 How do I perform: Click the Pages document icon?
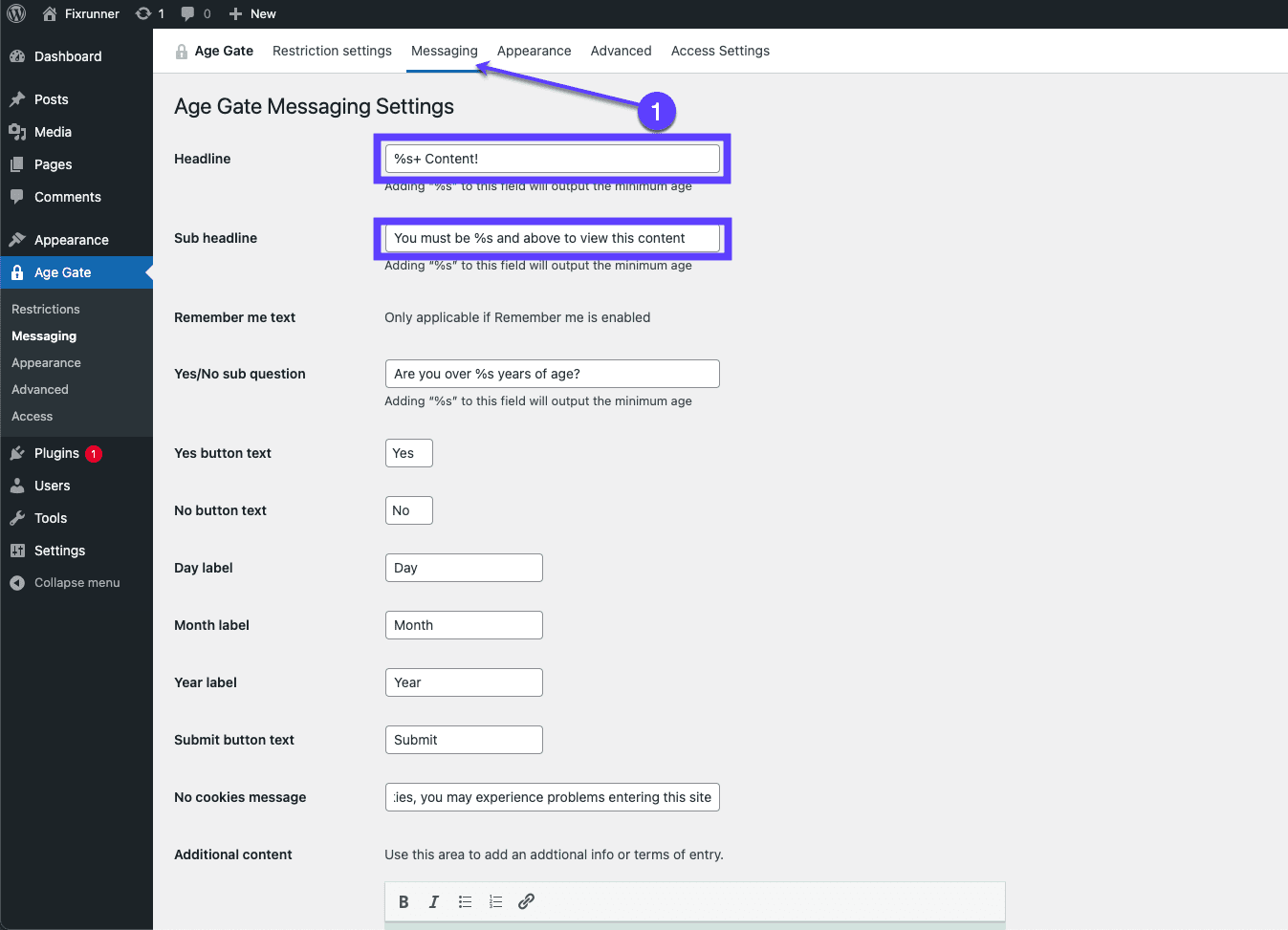[x=17, y=164]
